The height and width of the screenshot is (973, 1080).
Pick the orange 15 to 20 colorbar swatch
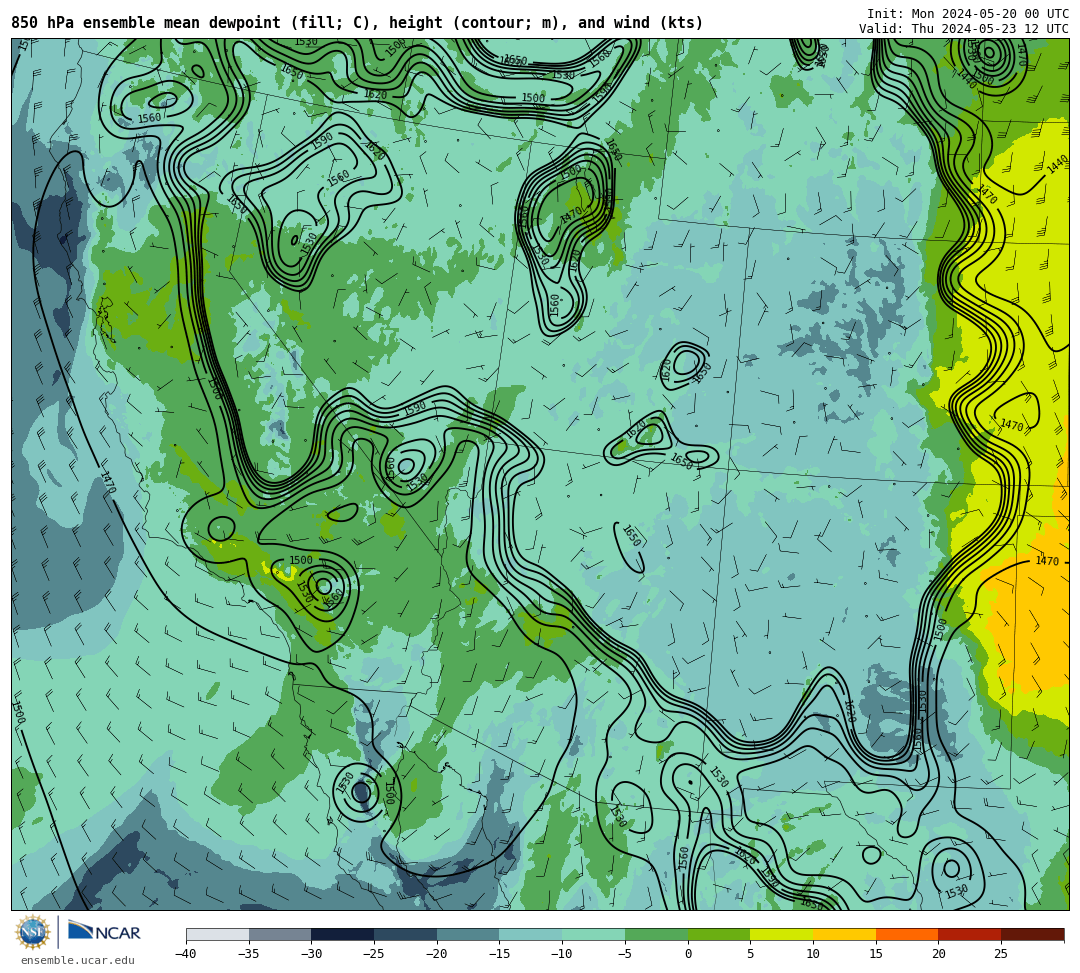(x=906, y=934)
